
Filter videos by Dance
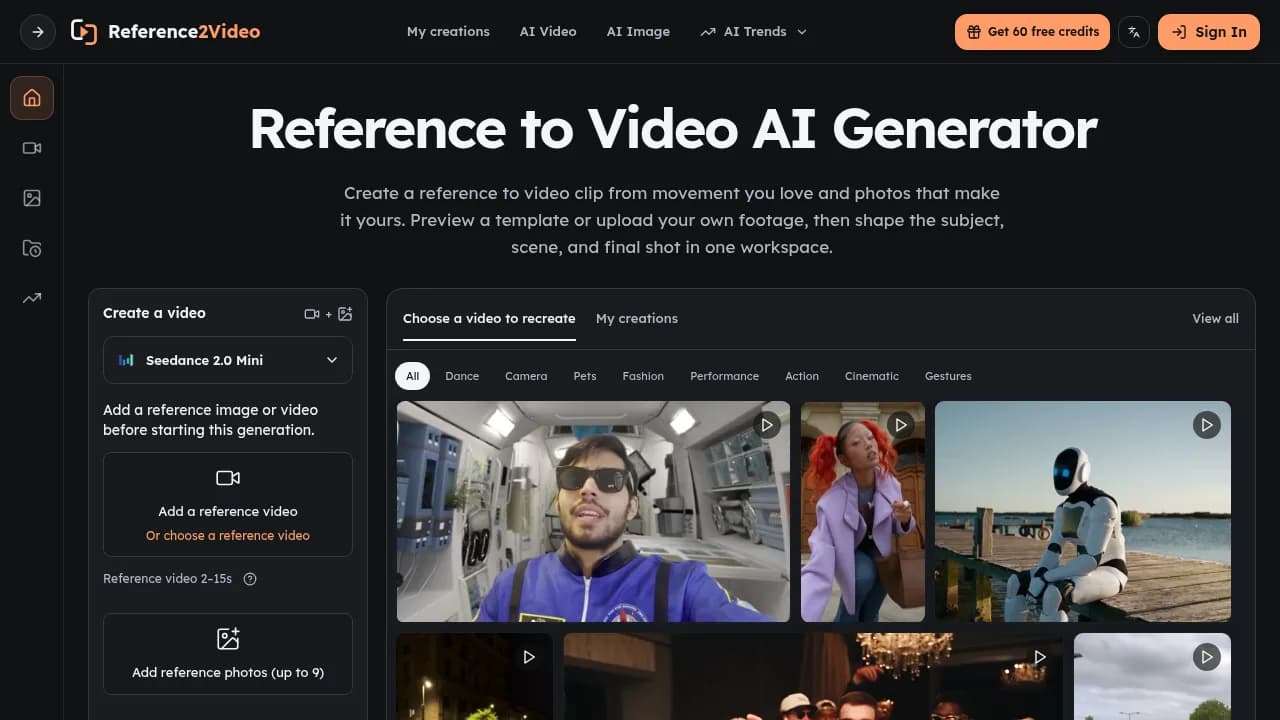click(x=462, y=376)
